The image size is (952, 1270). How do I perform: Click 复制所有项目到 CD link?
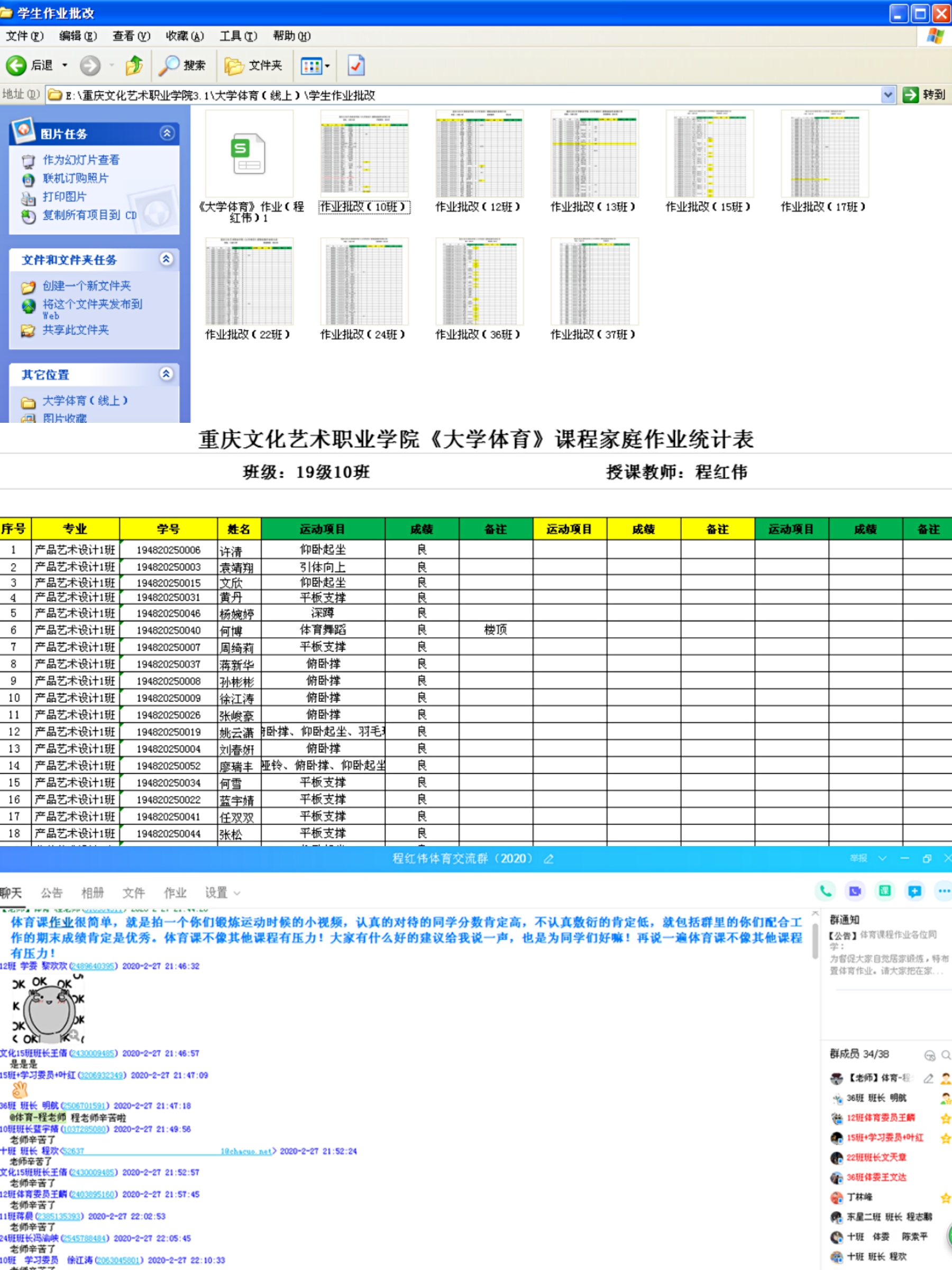click(89, 215)
